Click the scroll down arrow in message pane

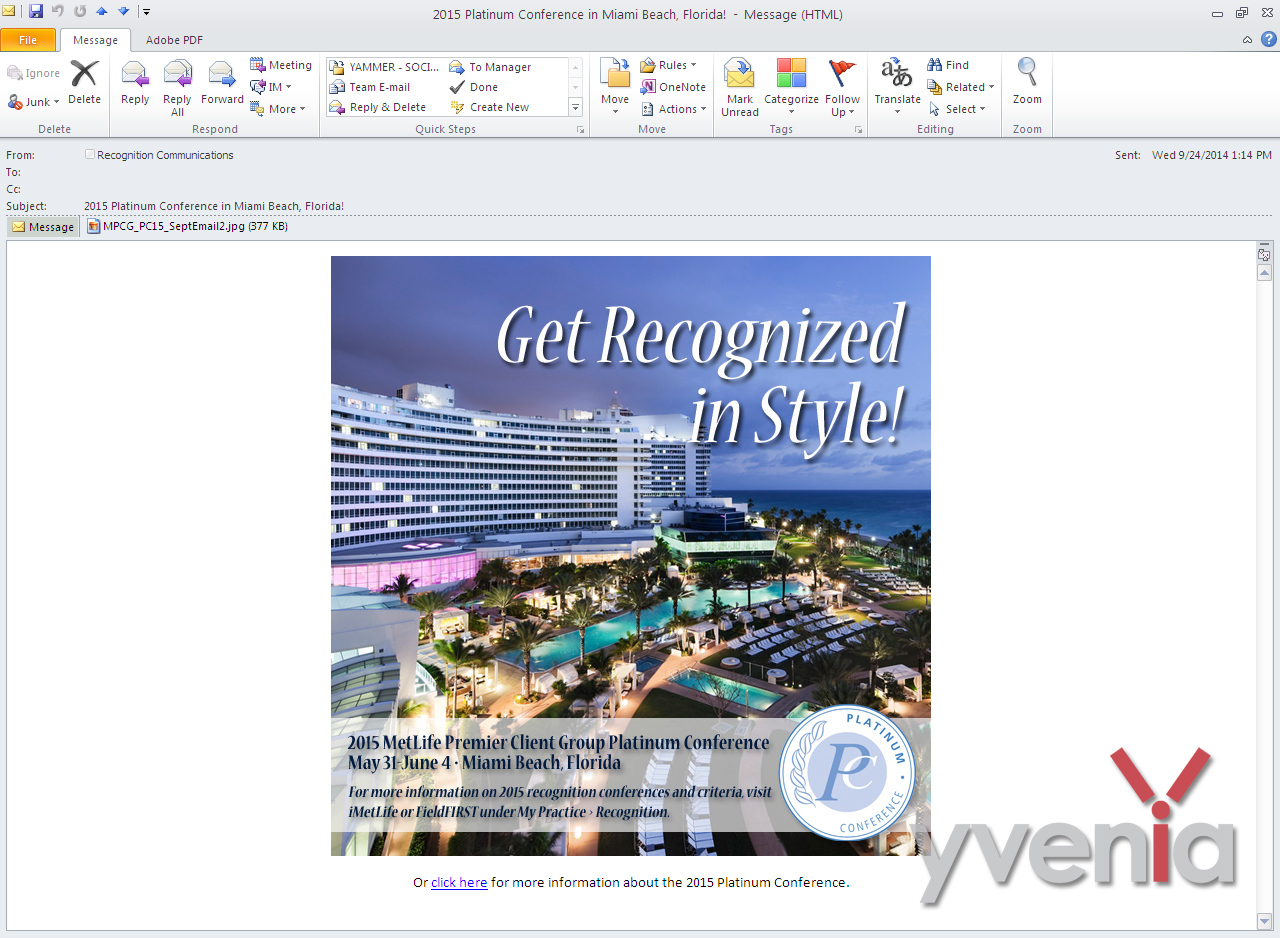point(1264,920)
